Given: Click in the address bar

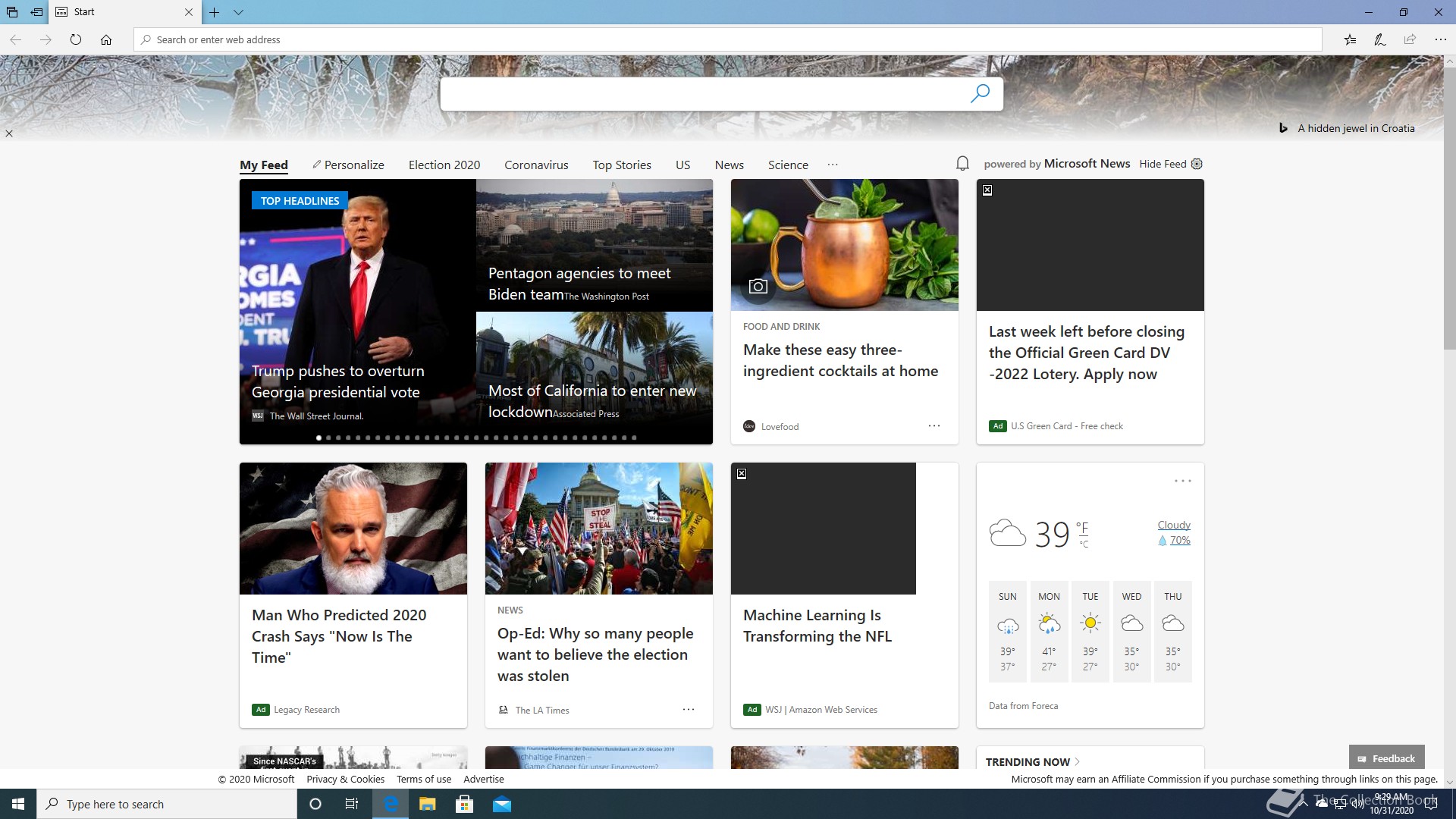Looking at the screenshot, I should (x=728, y=39).
